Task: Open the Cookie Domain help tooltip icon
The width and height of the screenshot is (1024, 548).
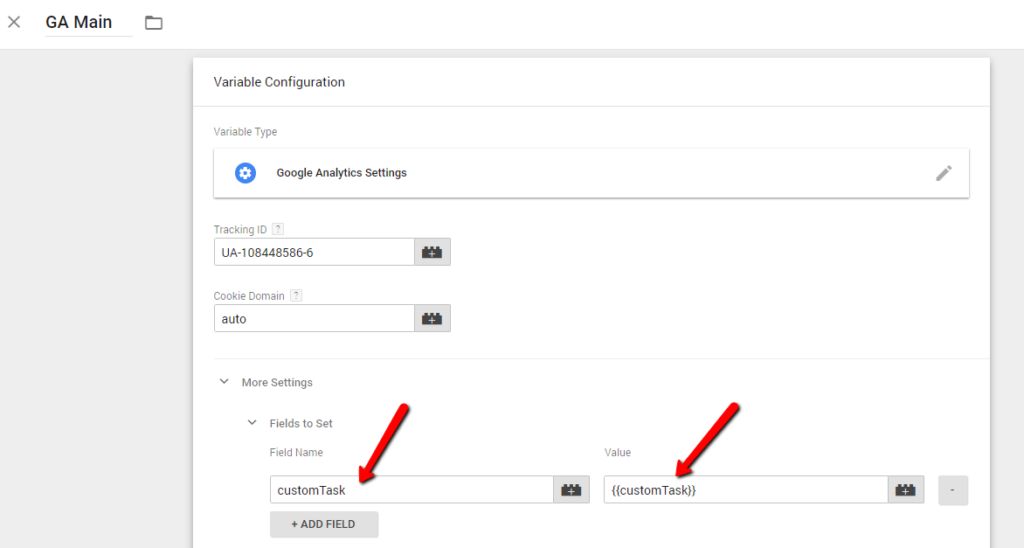Action: click(296, 296)
